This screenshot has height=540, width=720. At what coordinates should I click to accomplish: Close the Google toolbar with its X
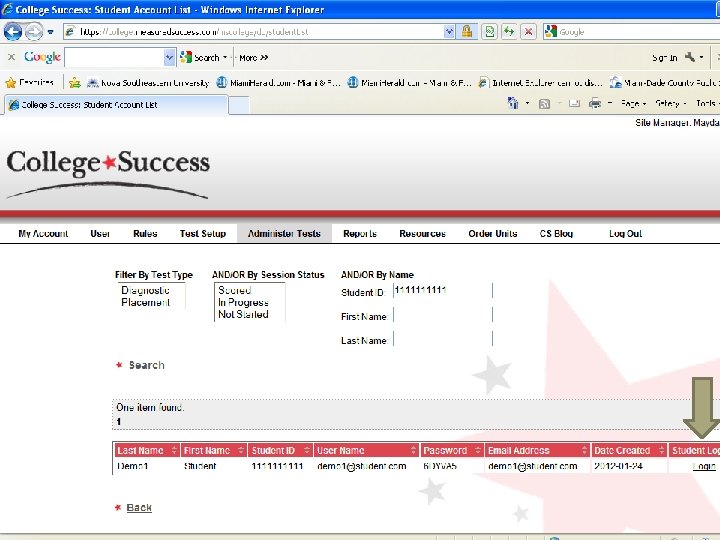(11, 57)
